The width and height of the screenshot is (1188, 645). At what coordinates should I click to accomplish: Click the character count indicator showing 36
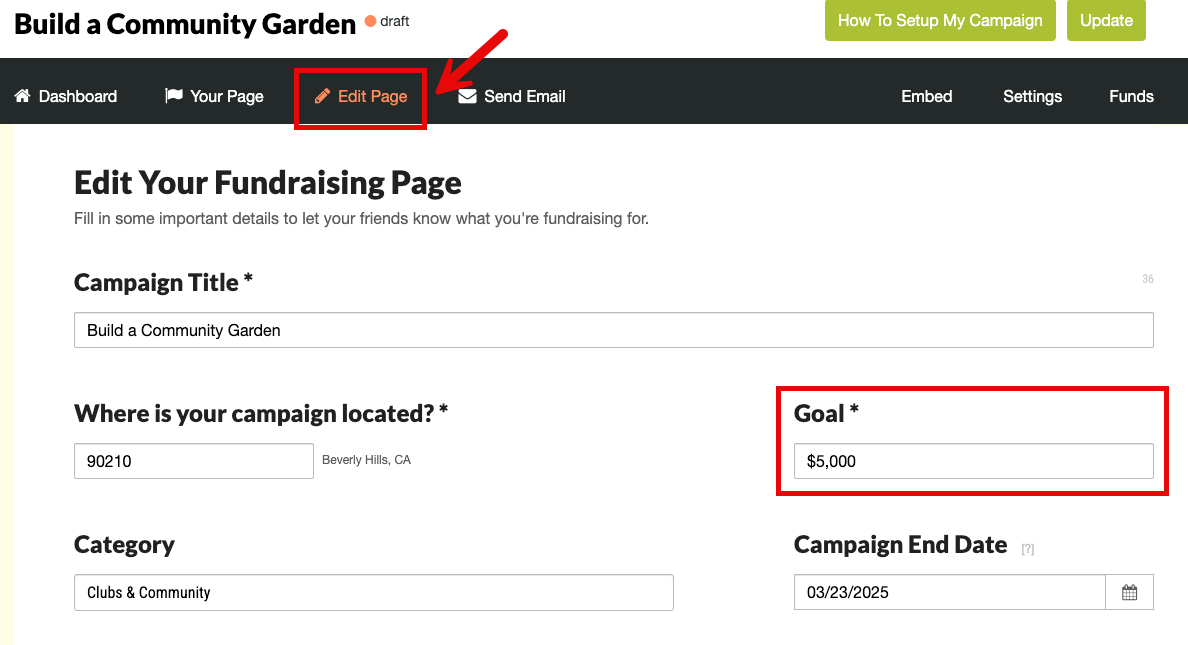point(1147,278)
